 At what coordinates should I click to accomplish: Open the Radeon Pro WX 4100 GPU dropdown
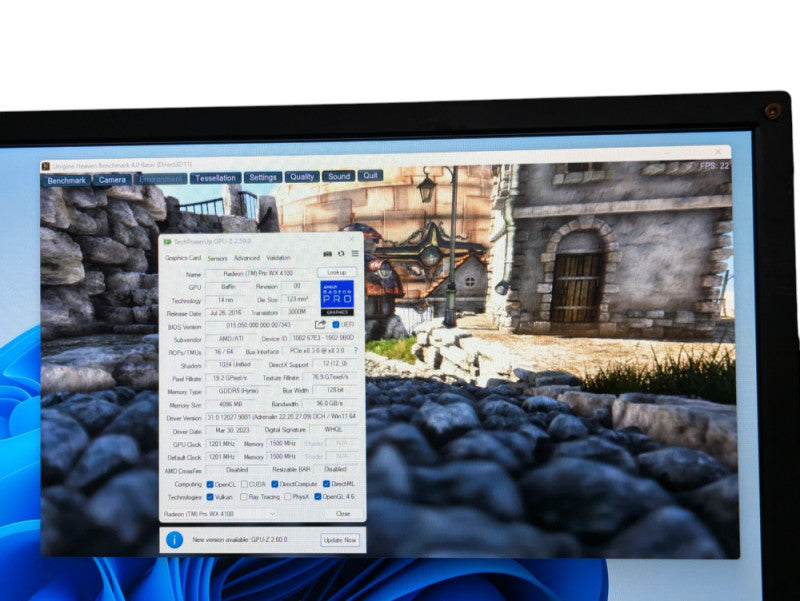tap(220, 514)
